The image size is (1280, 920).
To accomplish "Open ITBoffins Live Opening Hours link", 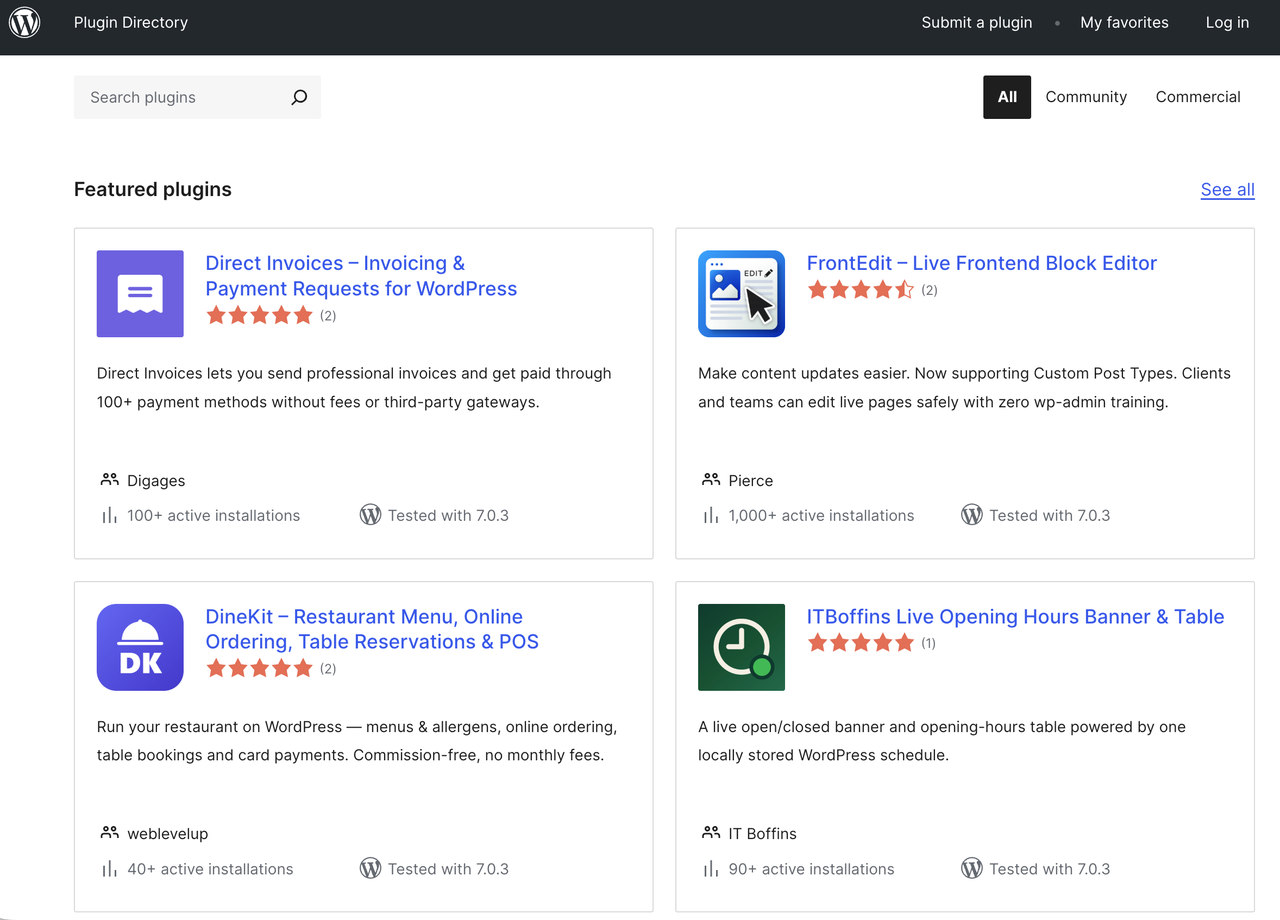I will 1016,617.
